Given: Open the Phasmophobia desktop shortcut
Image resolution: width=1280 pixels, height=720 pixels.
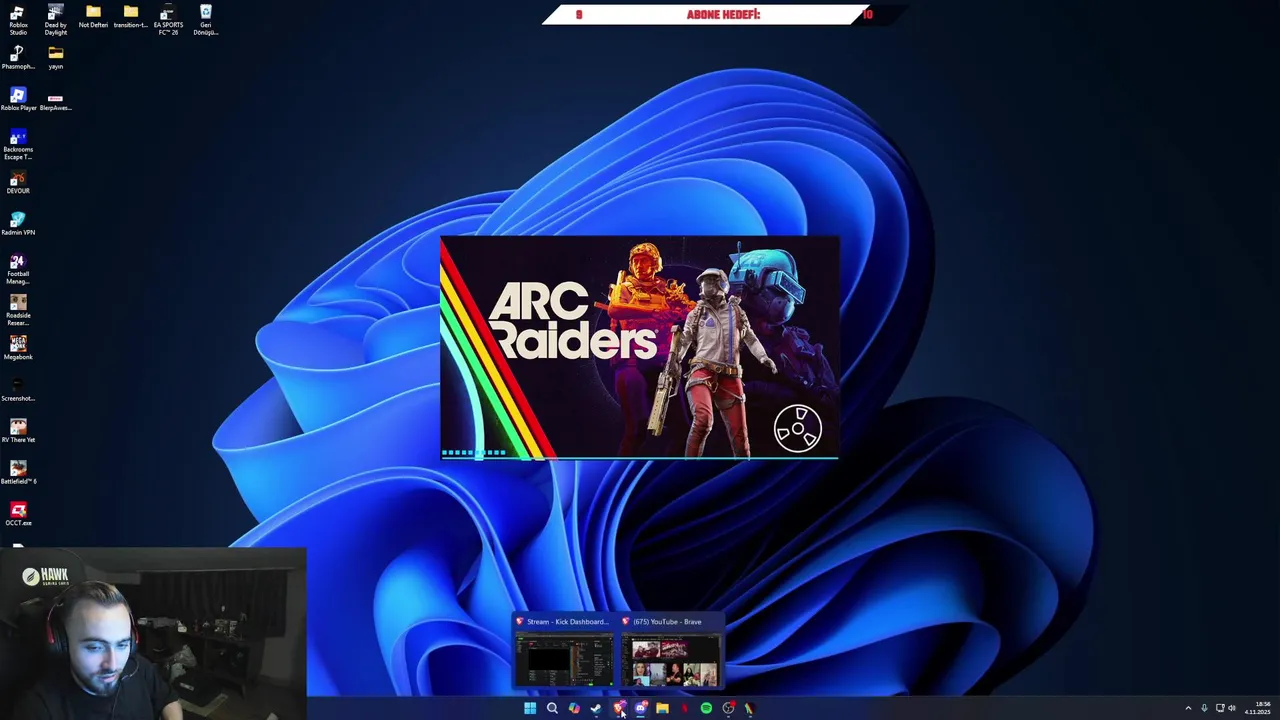Looking at the screenshot, I should coord(18,58).
